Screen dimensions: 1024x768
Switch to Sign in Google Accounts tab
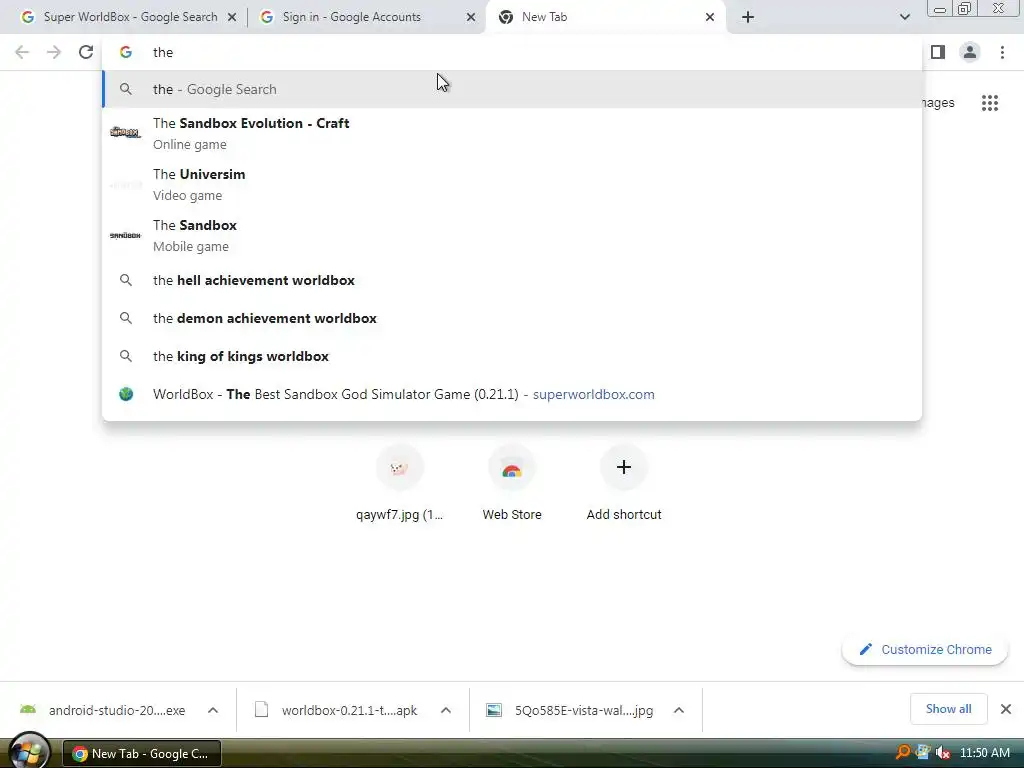tap(366, 17)
